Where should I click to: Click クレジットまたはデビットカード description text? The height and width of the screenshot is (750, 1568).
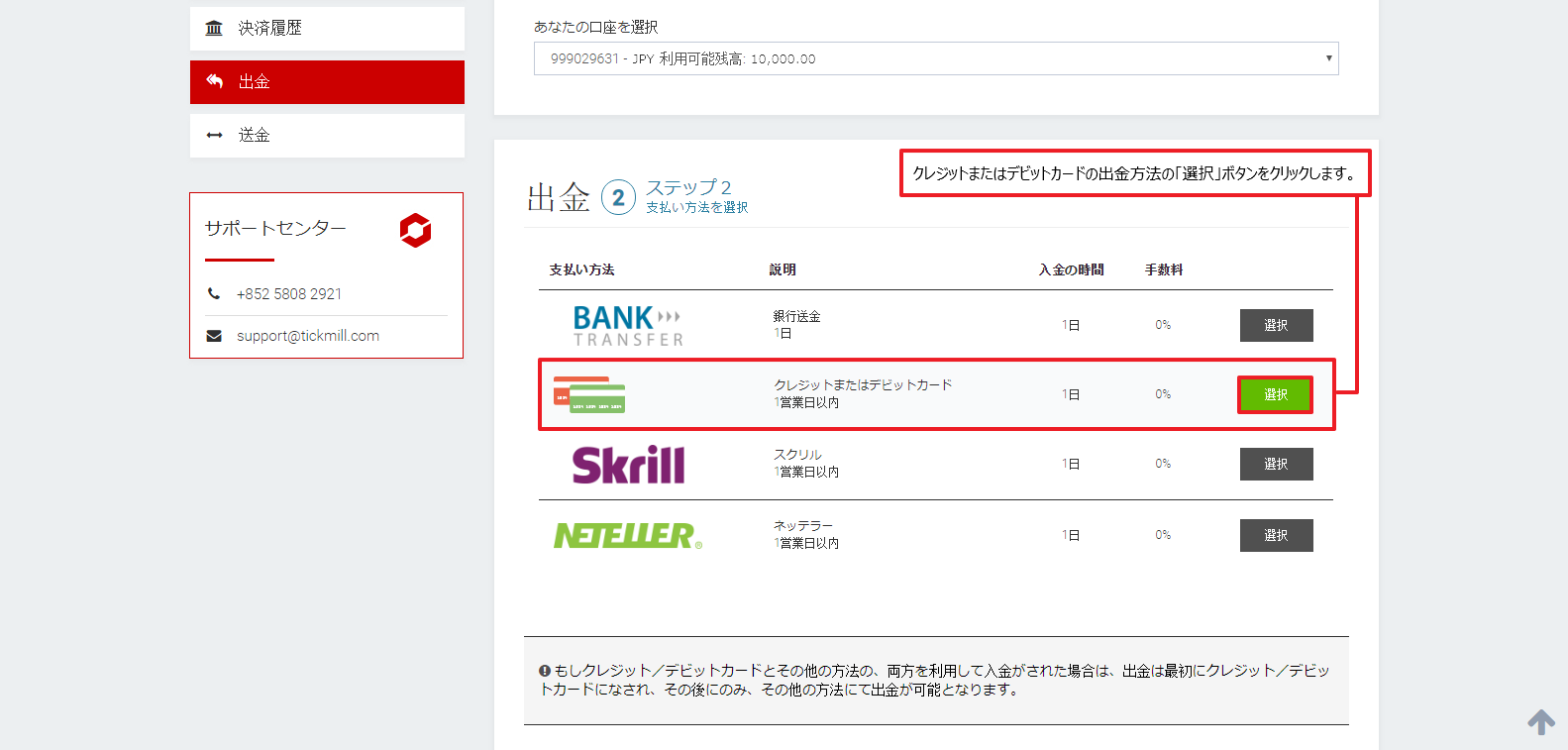coord(863,384)
